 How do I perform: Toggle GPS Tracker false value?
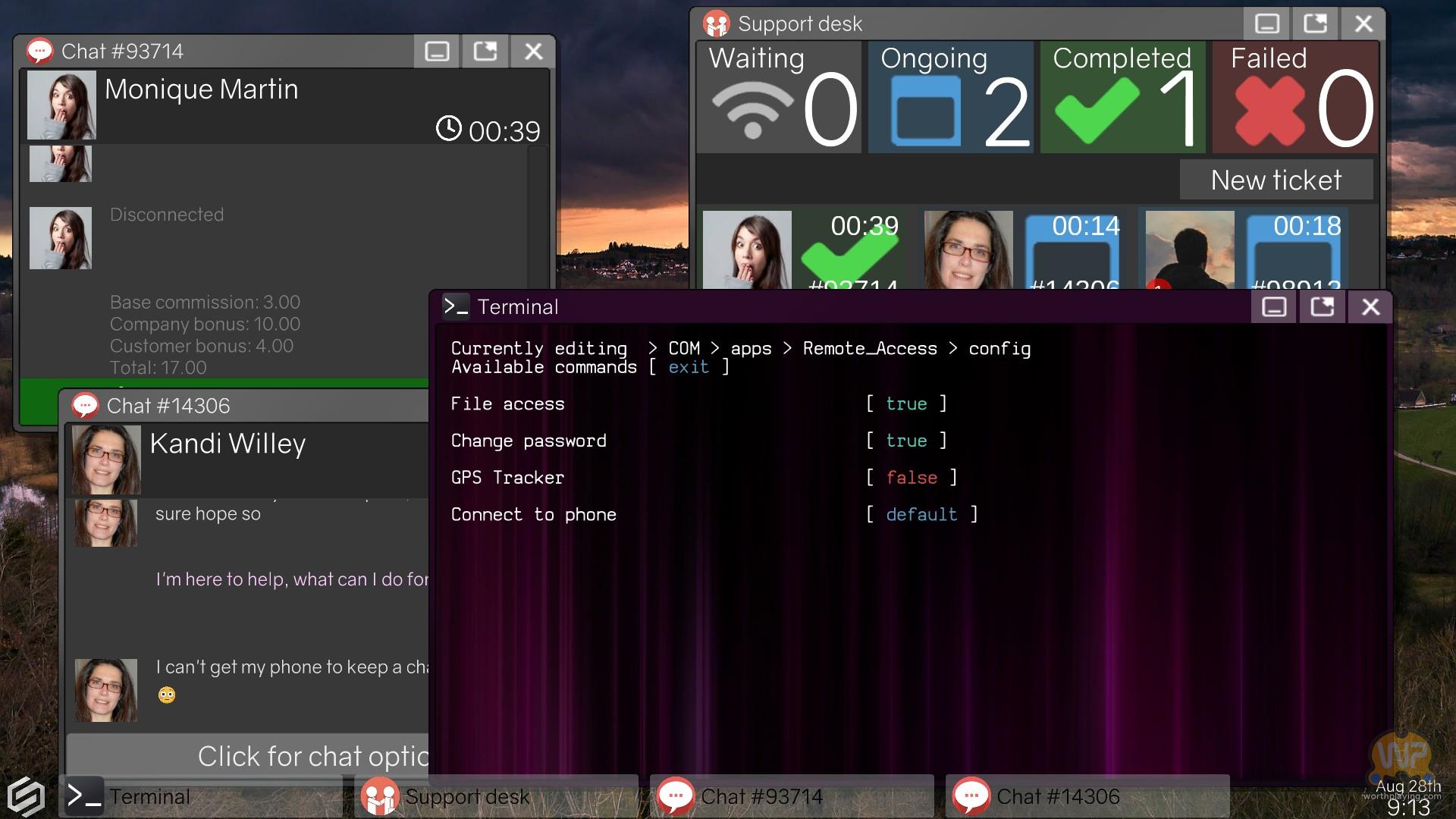coord(912,478)
